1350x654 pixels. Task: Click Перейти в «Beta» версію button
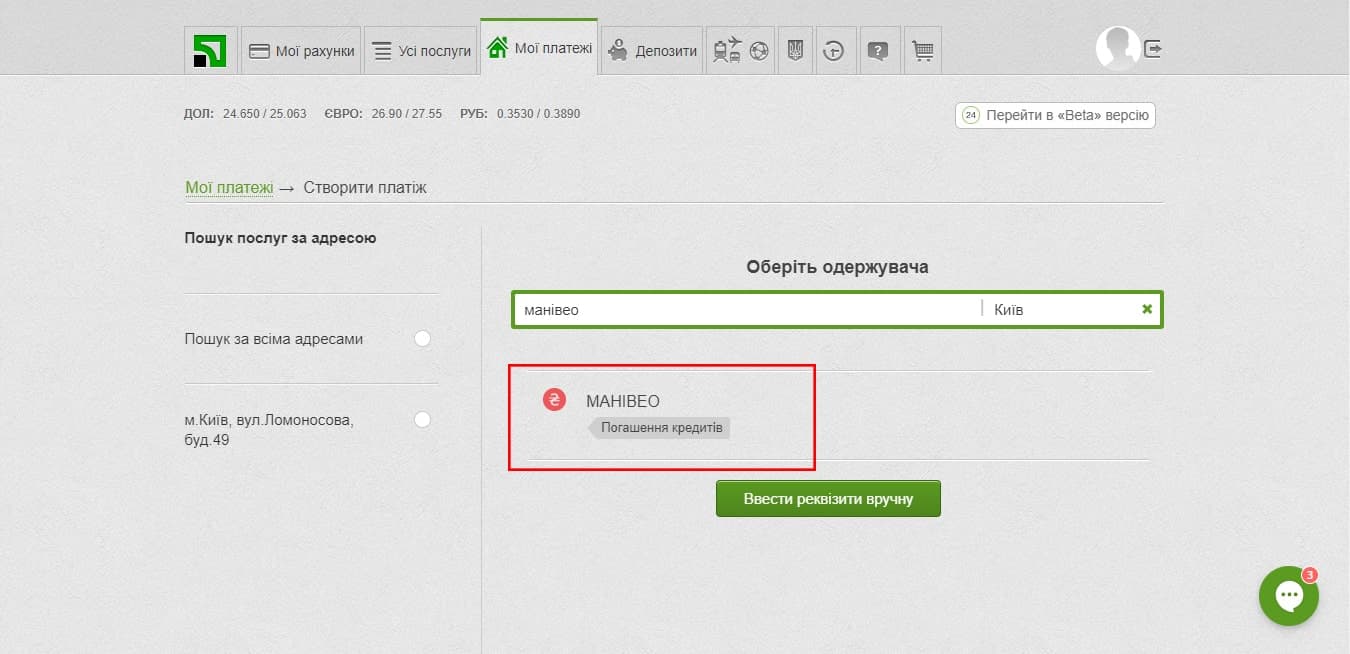(x=1055, y=115)
